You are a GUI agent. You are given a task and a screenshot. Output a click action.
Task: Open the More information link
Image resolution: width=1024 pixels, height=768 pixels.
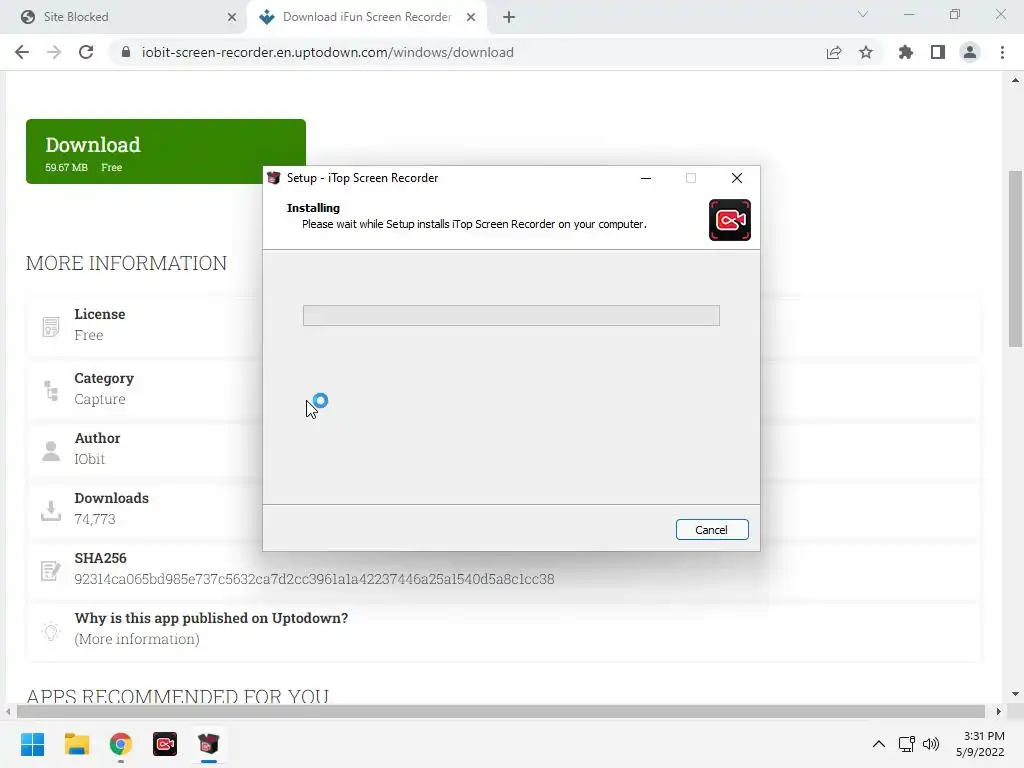click(x=137, y=639)
